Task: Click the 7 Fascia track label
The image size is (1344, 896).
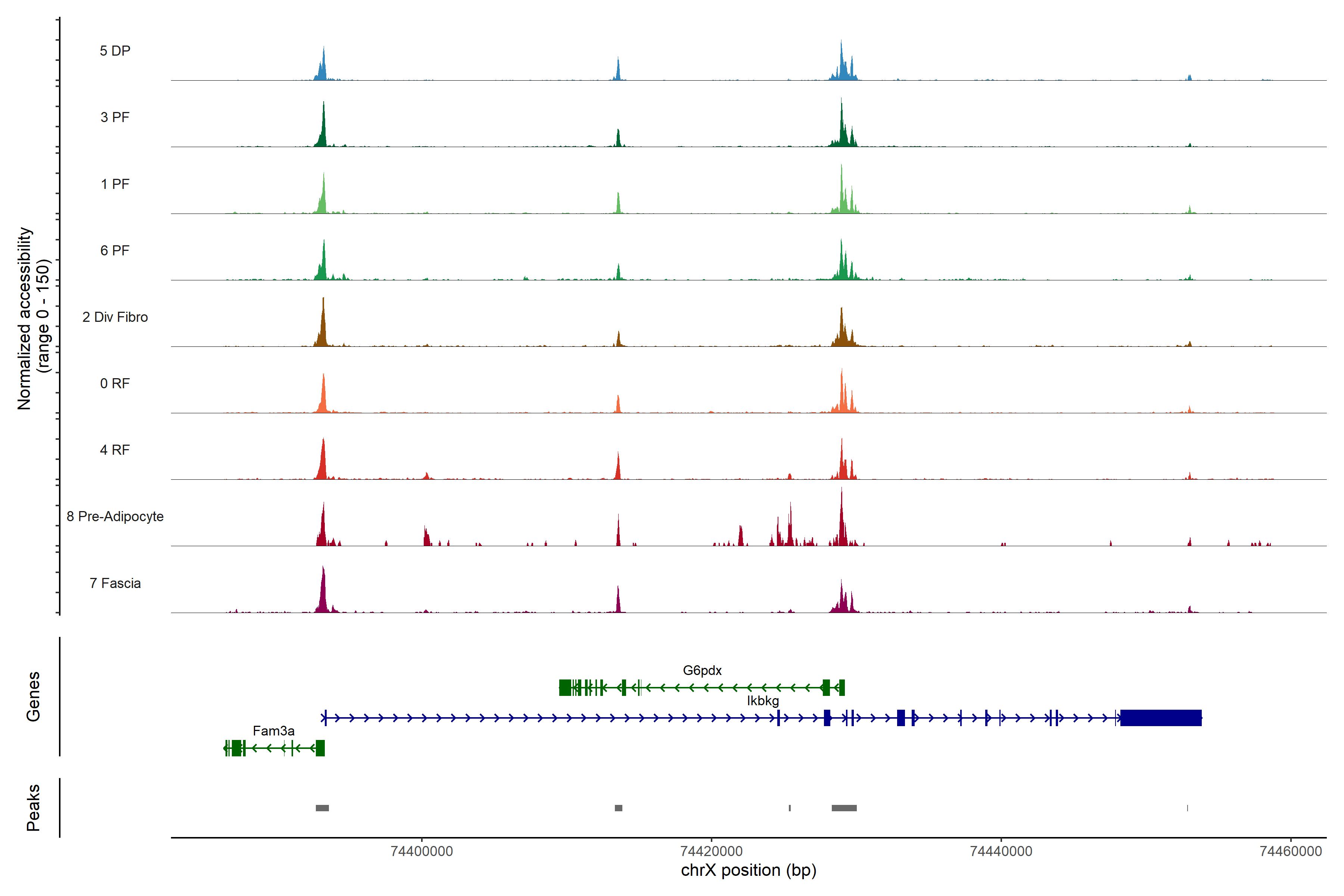Action: click(x=115, y=584)
